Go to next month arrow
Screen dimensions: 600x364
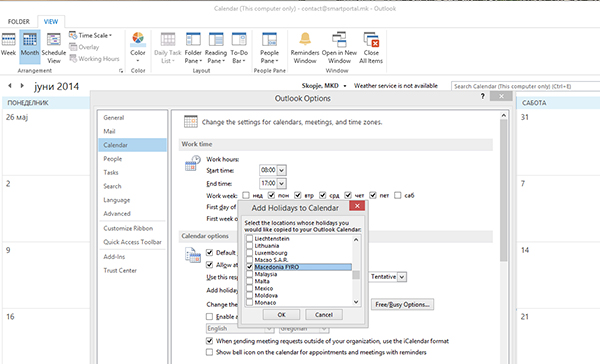22,86
